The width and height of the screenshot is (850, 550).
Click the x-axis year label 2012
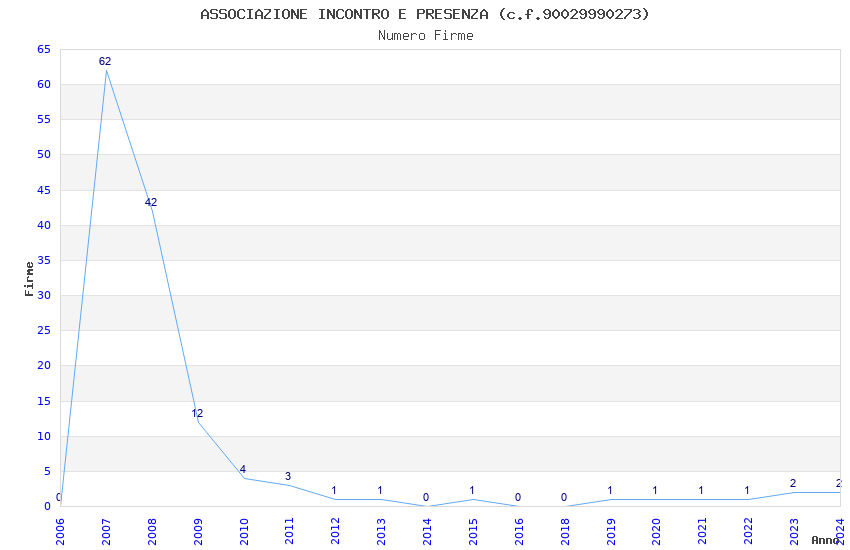coord(336,532)
